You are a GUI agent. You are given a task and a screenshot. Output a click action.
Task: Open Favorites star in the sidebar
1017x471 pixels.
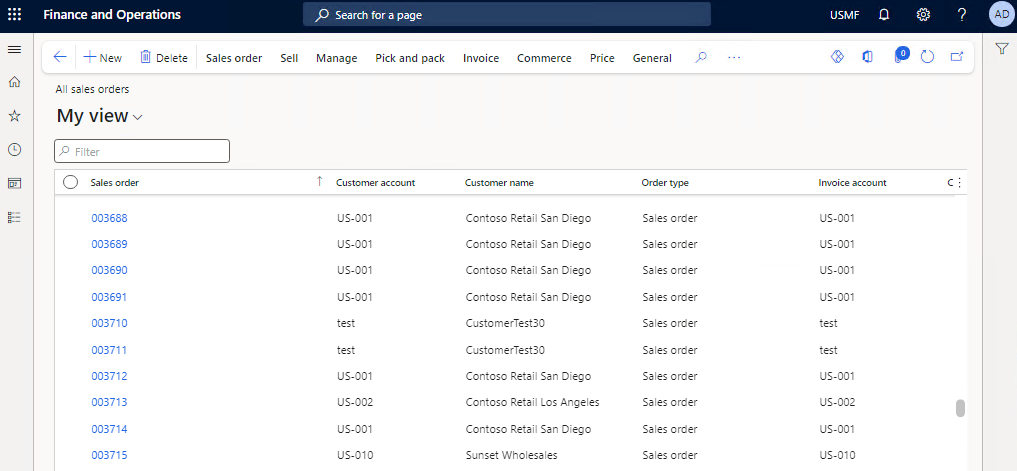pos(14,116)
